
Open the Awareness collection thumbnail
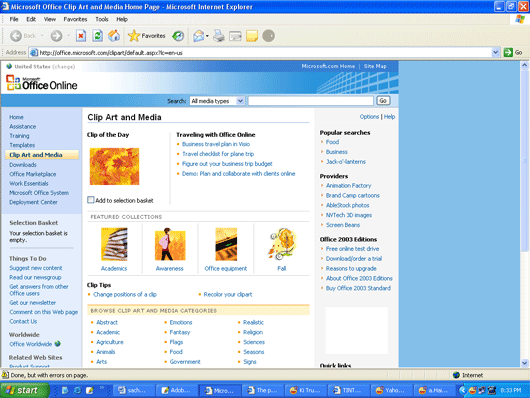(x=170, y=244)
